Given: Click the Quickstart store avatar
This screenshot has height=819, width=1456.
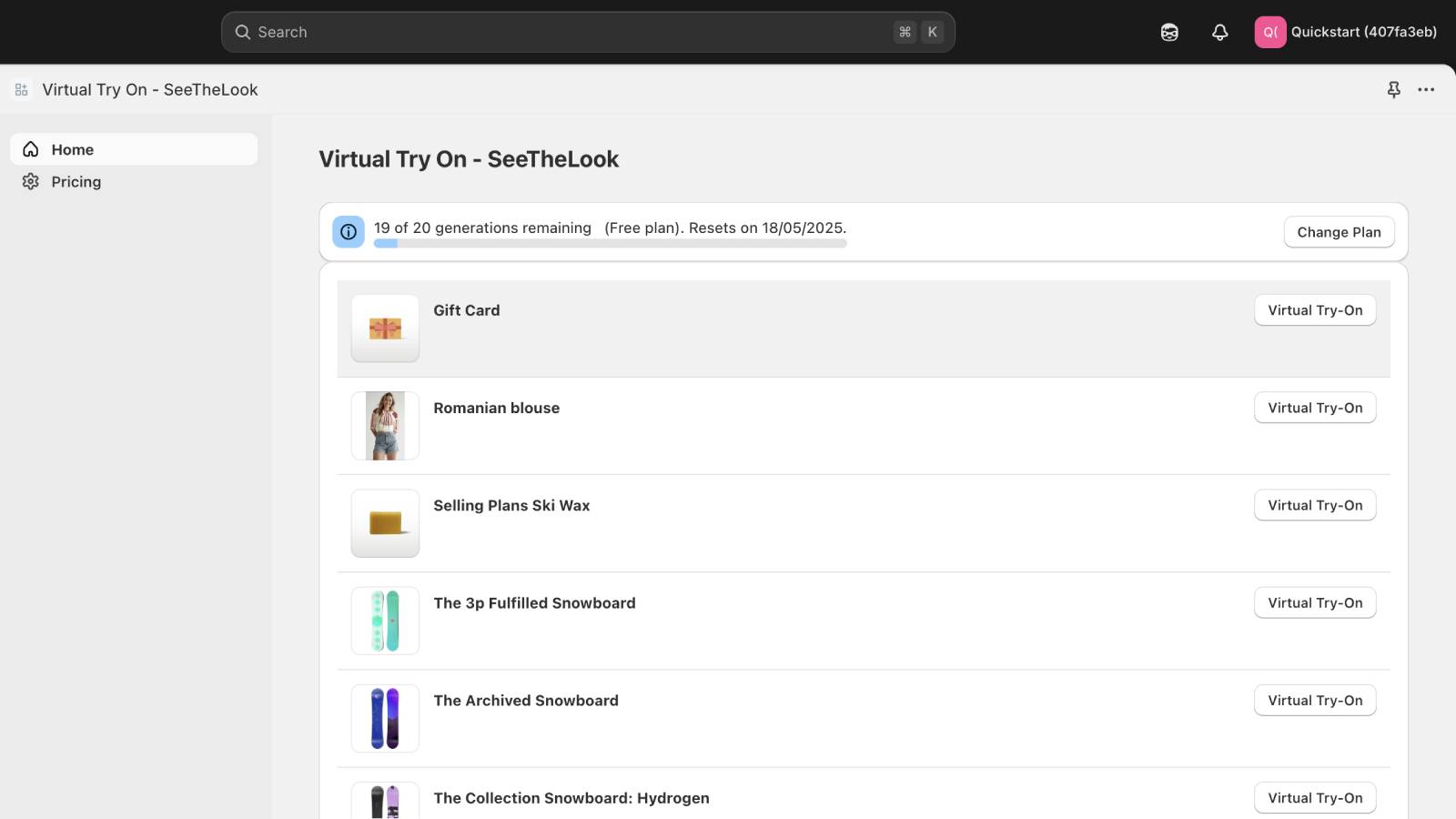Looking at the screenshot, I should click(x=1270, y=32).
